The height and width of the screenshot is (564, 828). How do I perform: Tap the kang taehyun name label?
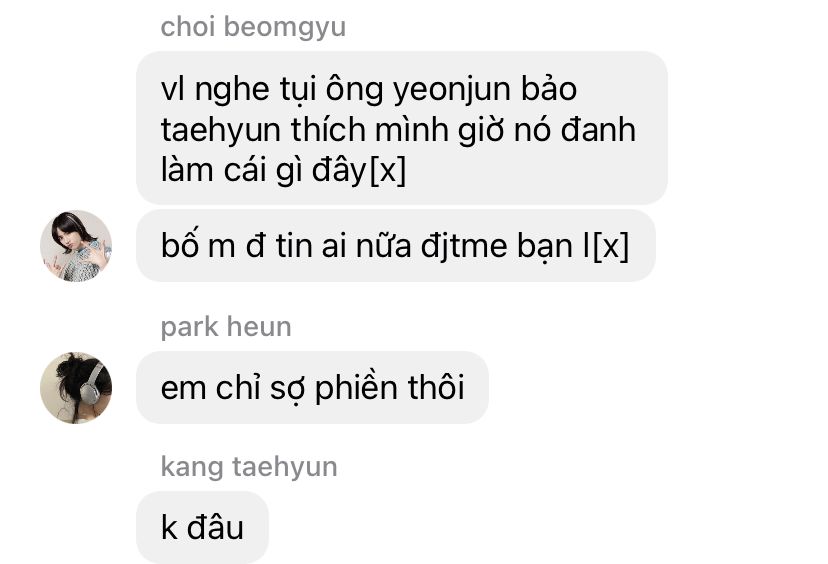click(249, 467)
